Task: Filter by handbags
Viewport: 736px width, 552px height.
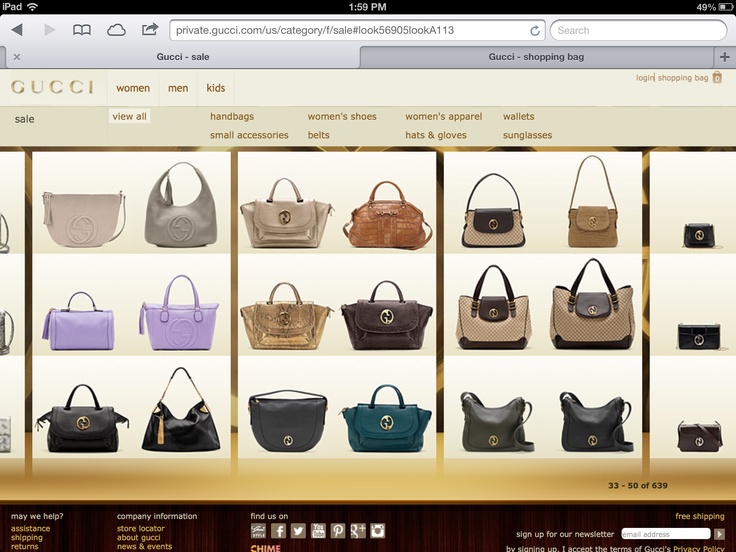Action: pos(232,116)
